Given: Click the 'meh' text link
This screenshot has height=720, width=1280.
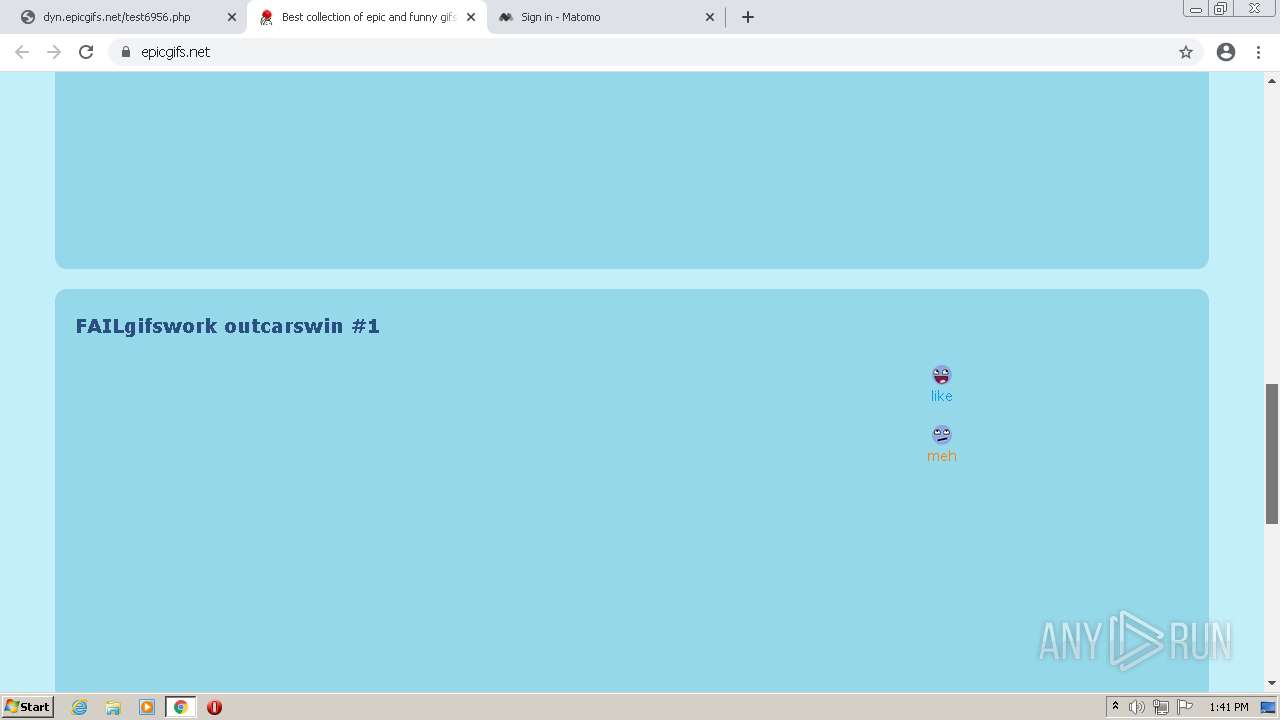Looking at the screenshot, I should [942, 456].
